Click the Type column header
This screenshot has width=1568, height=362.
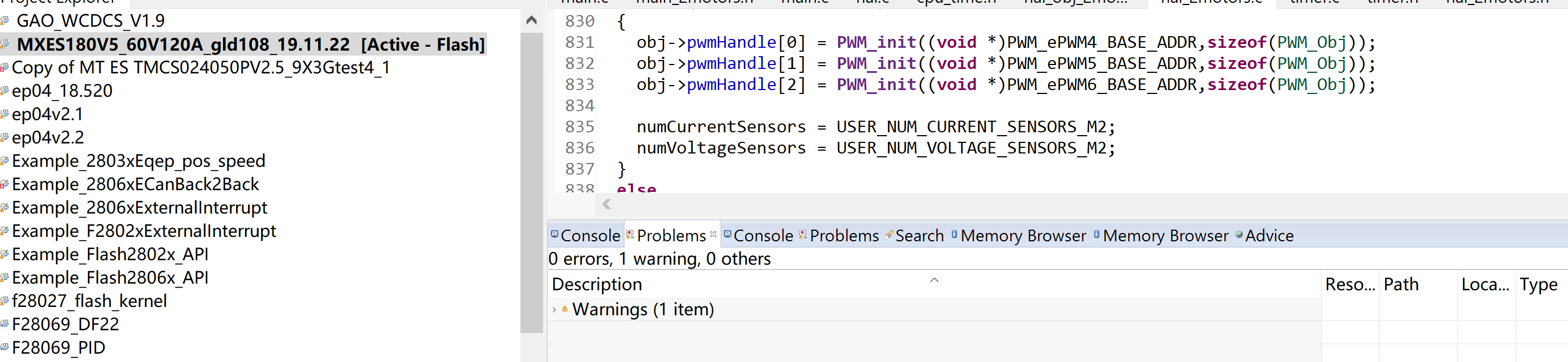pyautogui.click(x=1538, y=284)
